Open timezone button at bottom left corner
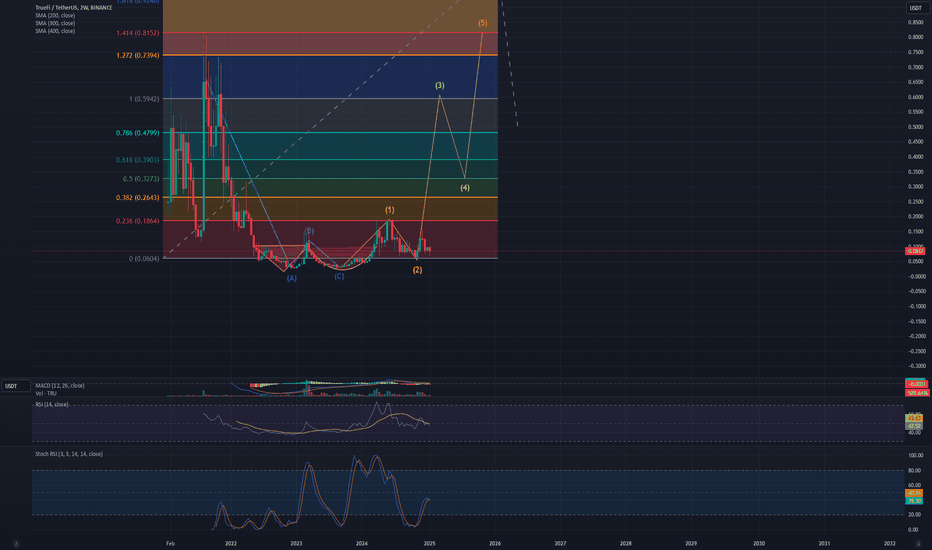Viewport: 932px width, 550px height. 16,543
